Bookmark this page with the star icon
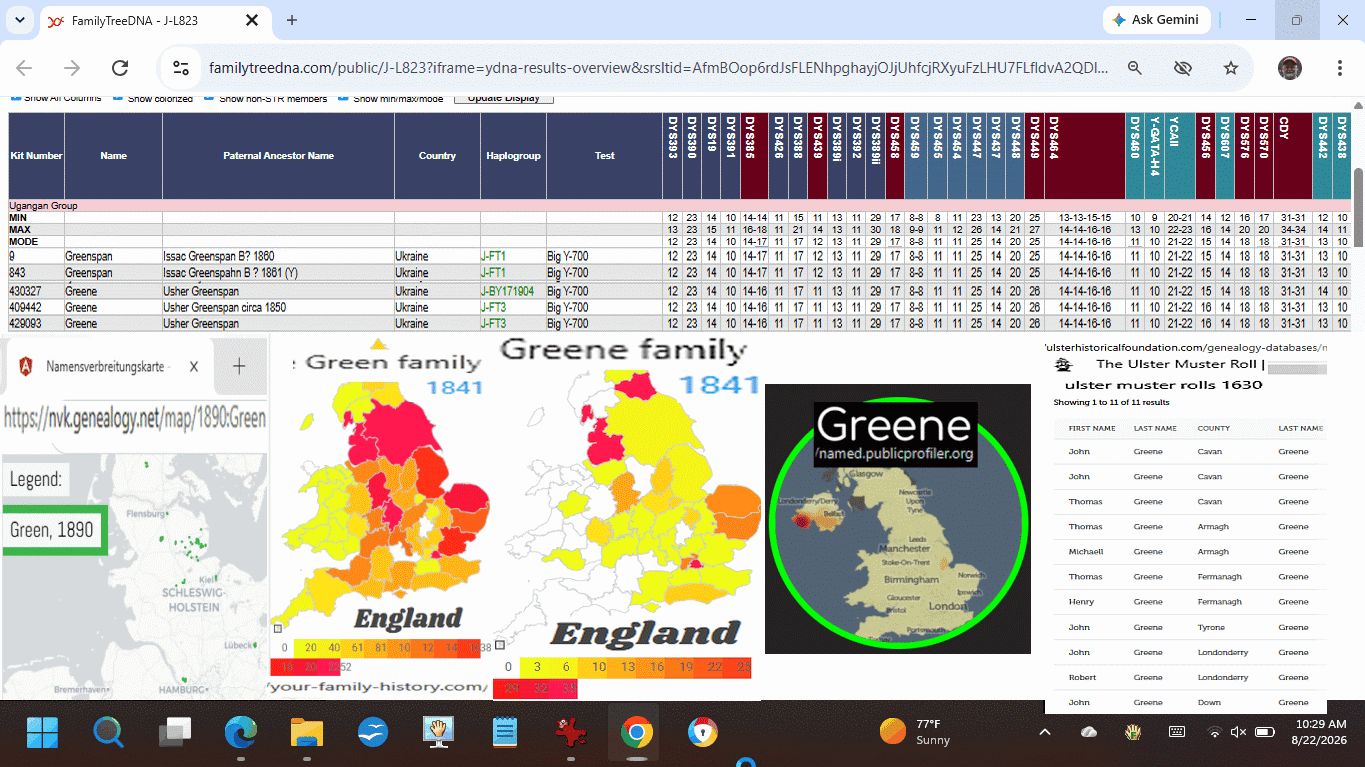The width and height of the screenshot is (1365, 767). 1231,68
